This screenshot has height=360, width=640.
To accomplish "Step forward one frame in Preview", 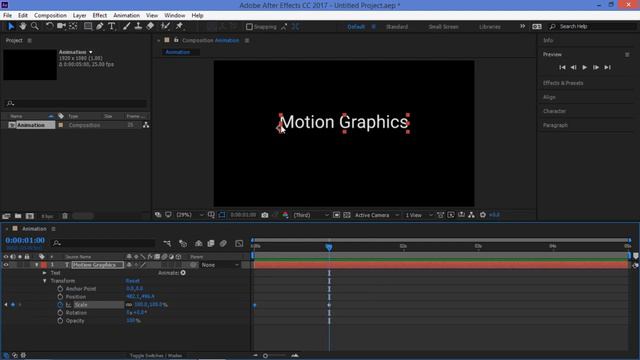I will tap(596, 67).
